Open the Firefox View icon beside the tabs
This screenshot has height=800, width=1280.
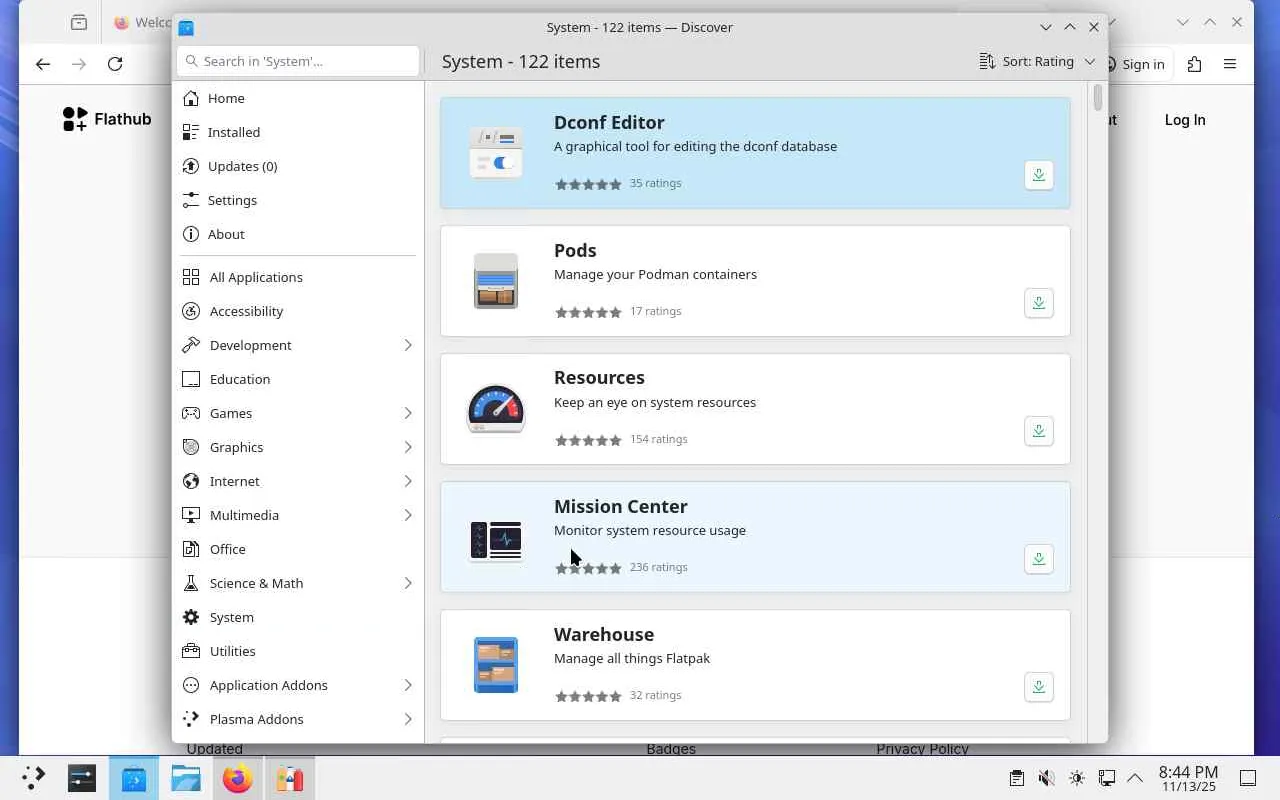click(x=79, y=22)
